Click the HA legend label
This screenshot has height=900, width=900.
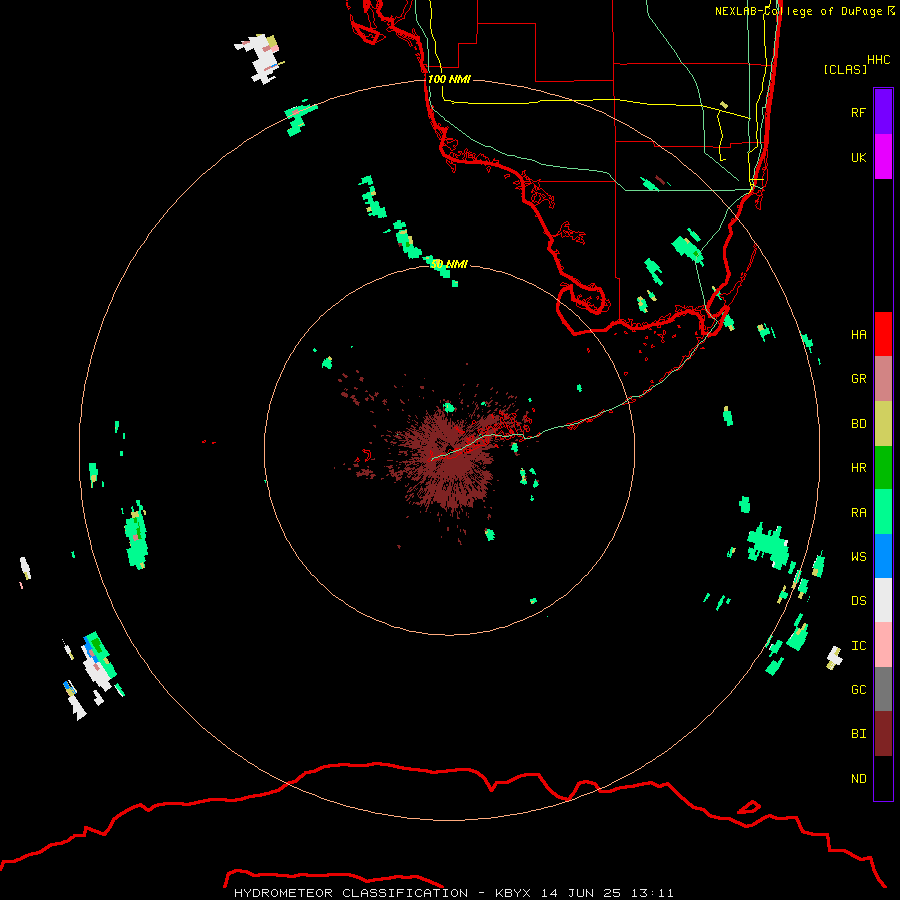pos(858,334)
